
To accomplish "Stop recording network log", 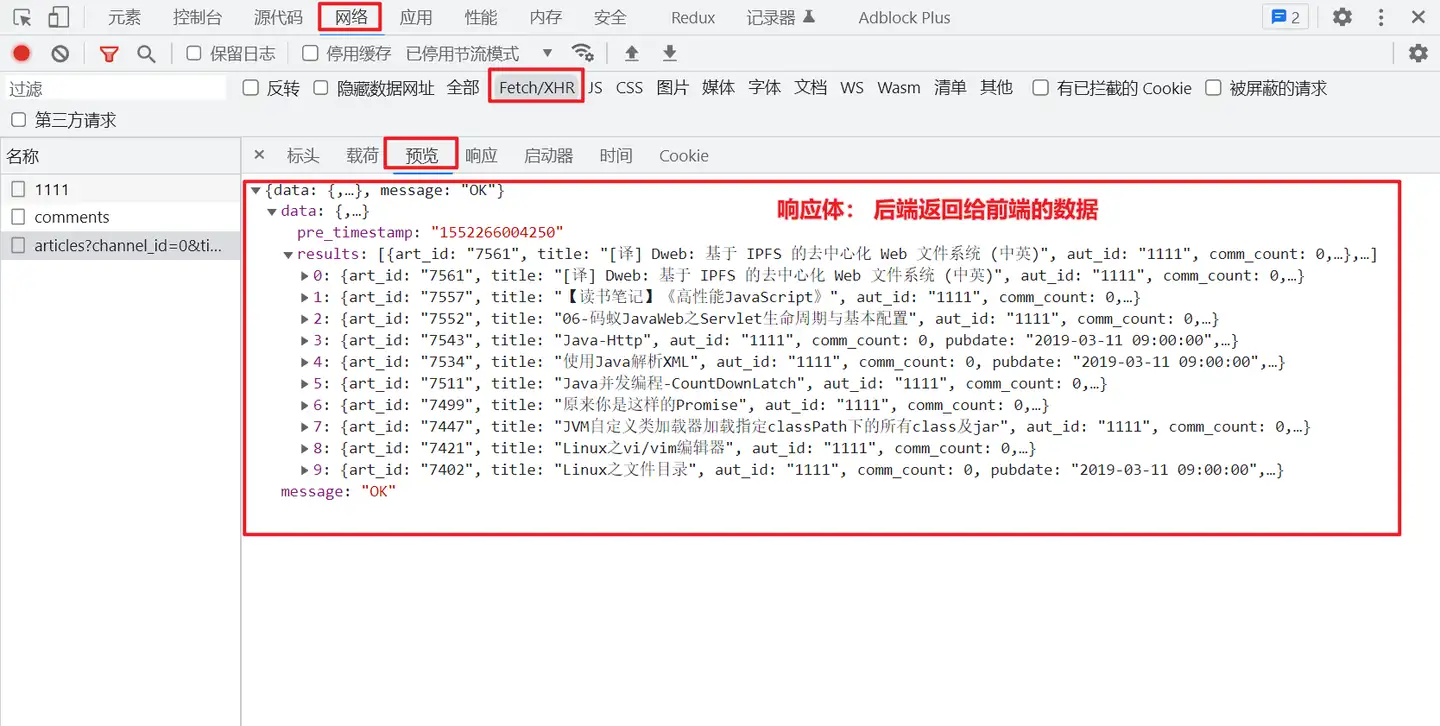I will click(22, 53).
